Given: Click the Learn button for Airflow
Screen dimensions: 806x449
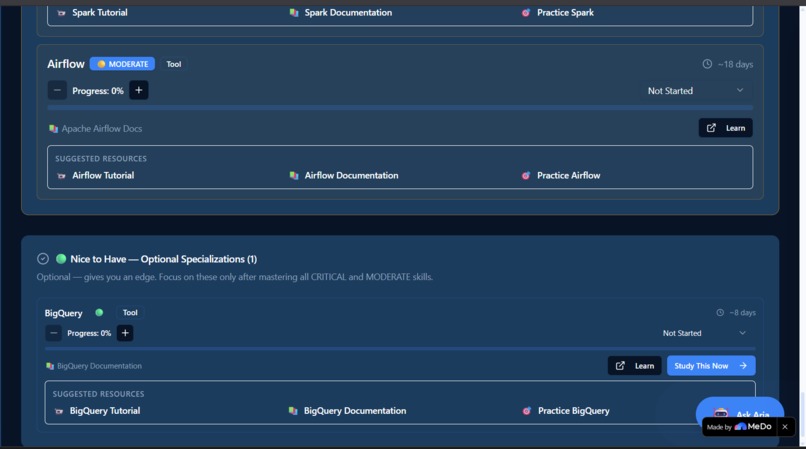Looking at the screenshot, I should pos(725,128).
